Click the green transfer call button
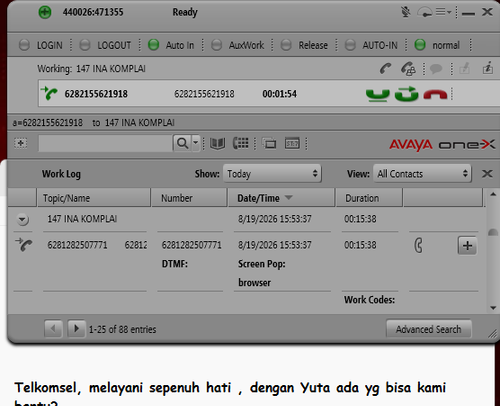Image resolution: width=500 pixels, height=406 pixels. (x=406, y=94)
